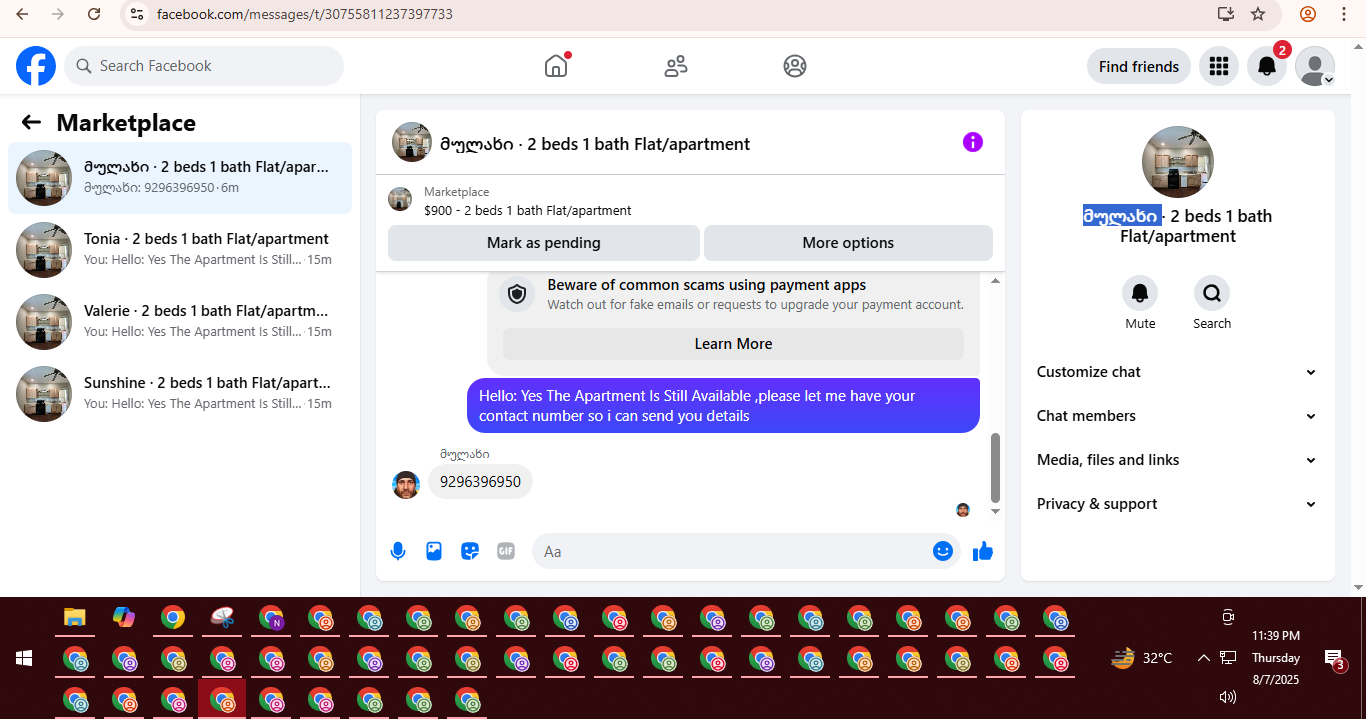This screenshot has width=1366, height=719.
Task: Select the 9296396950 message bubble
Action: click(x=481, y=482)
